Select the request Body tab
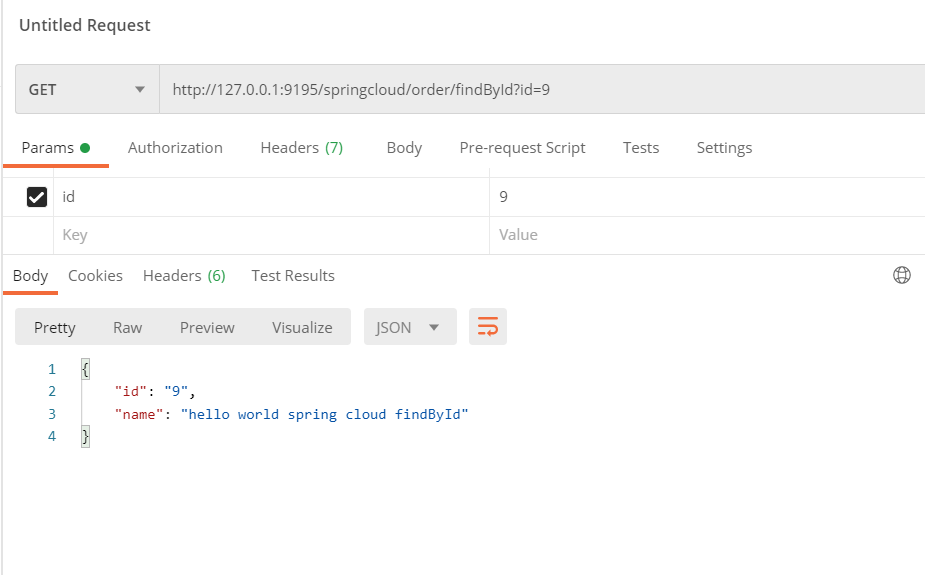Viewport: 925px width, 575px height. point(404,147)
